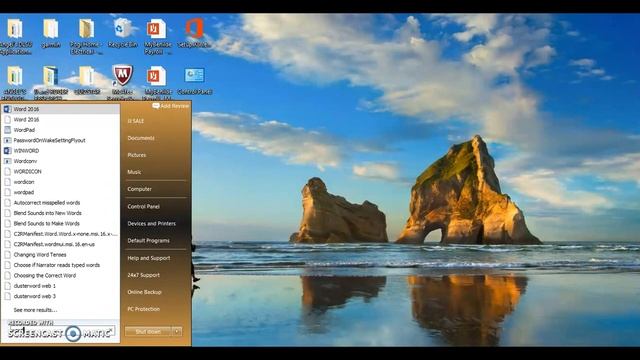
Task: Click See more results link
Action: tap(35, 310)
